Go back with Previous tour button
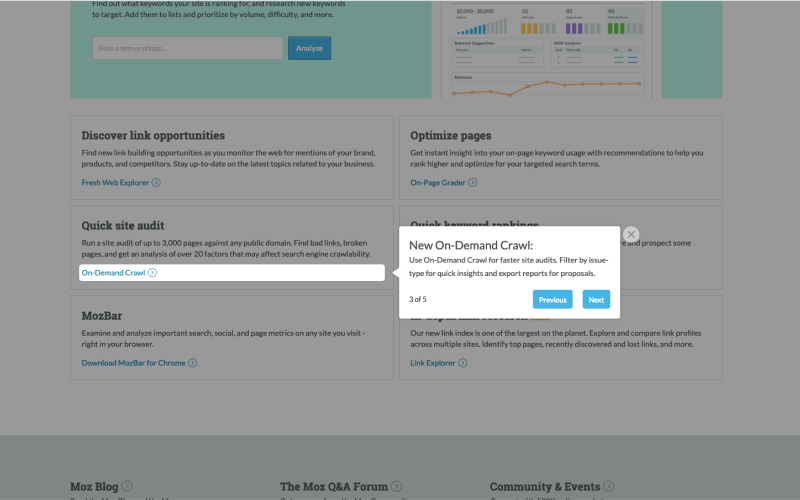Viewport: 800px width, 500px height. click(x=553, y=299)
